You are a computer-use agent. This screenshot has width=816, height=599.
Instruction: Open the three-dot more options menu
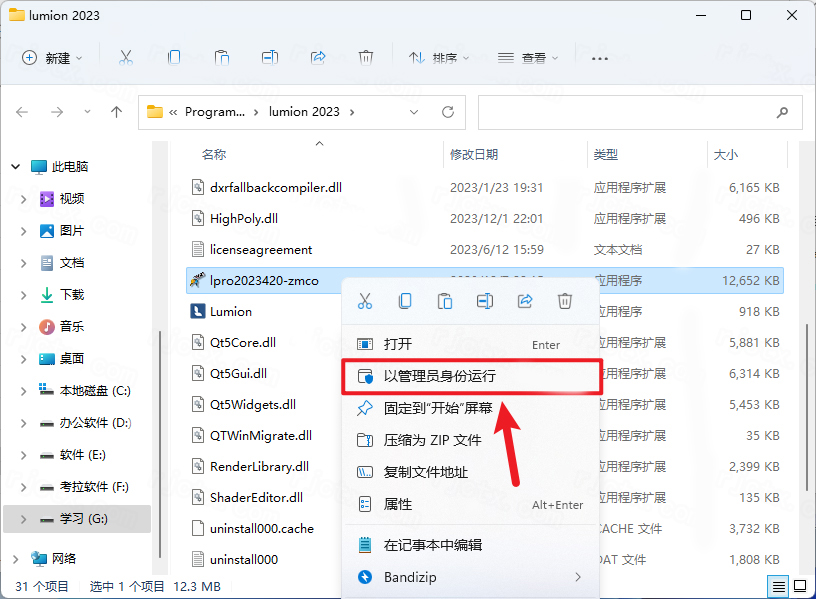pyautogui.click(x=600, y=58)
